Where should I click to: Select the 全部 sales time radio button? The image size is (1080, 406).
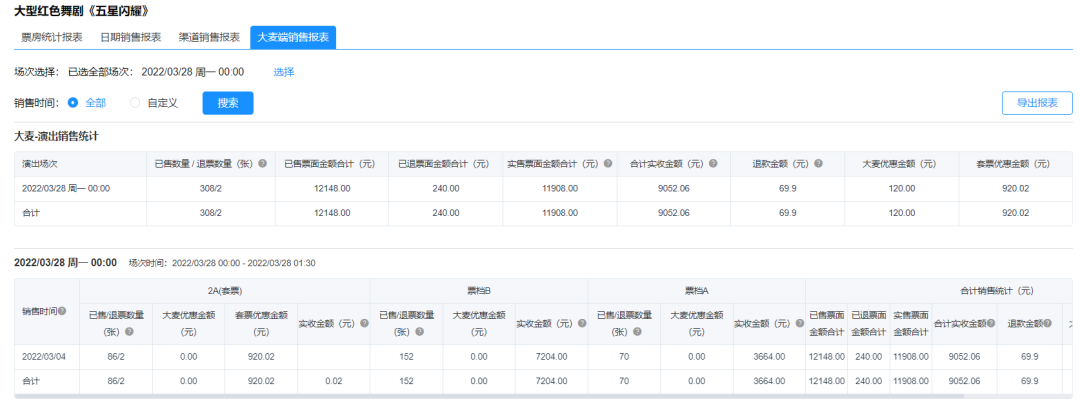73,103
